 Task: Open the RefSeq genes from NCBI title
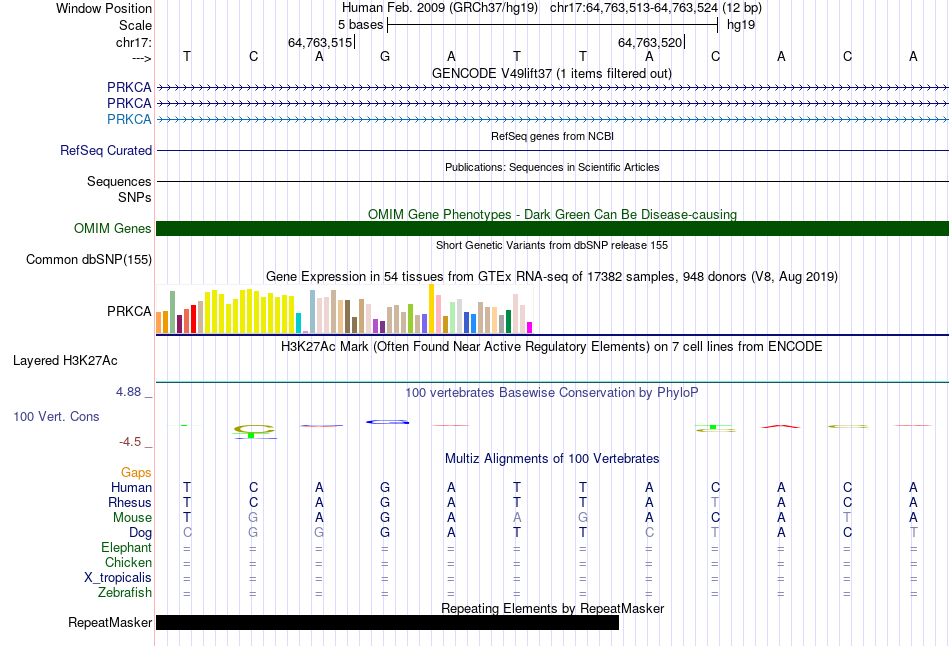click(x=552, y=136)
